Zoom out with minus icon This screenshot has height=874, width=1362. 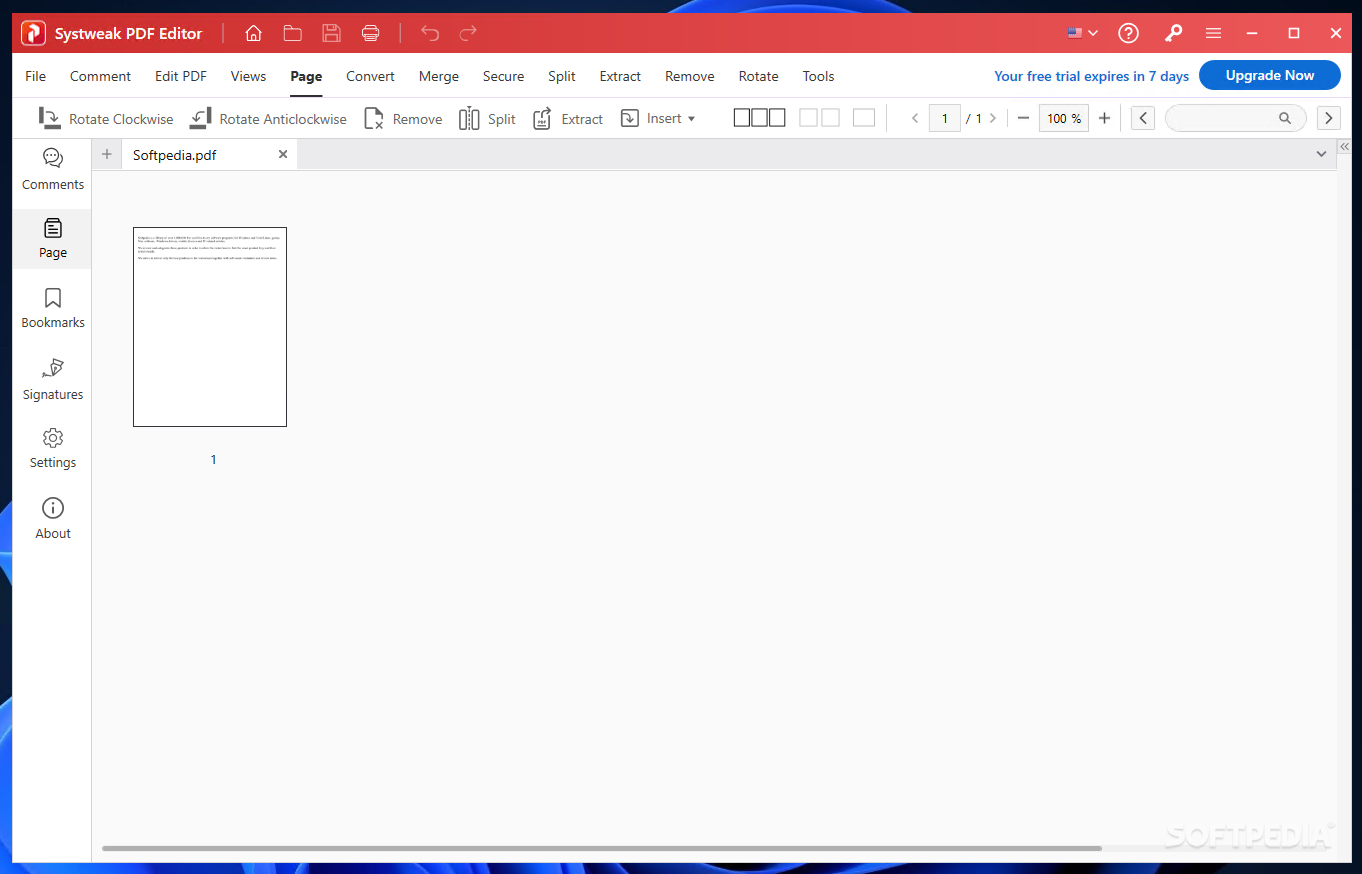[1023, 118]
